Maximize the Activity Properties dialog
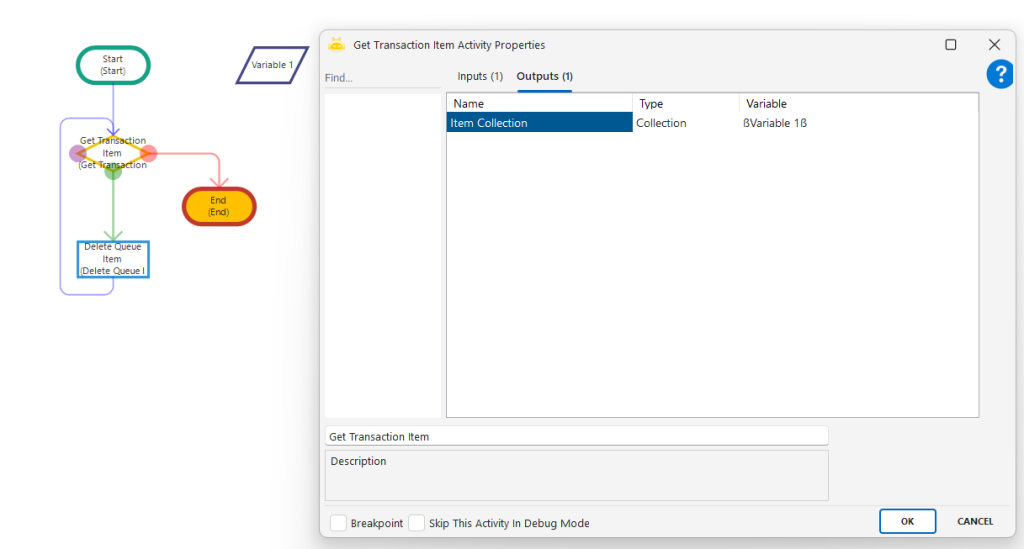 click(950, 45)
